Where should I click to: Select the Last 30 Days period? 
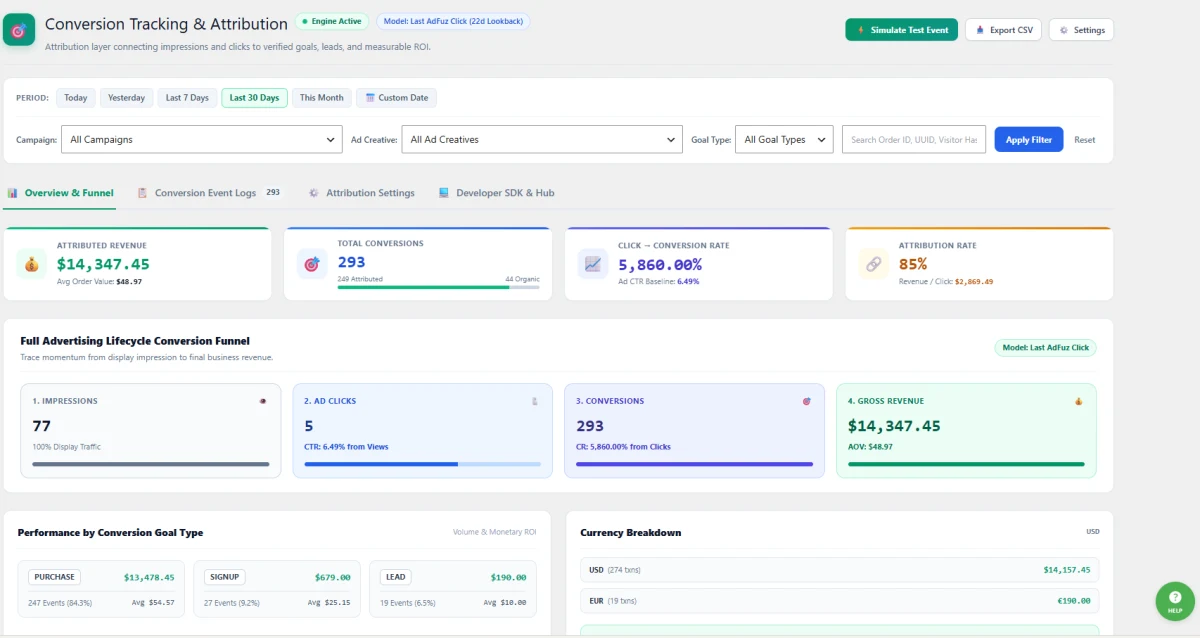pos(254,98)
